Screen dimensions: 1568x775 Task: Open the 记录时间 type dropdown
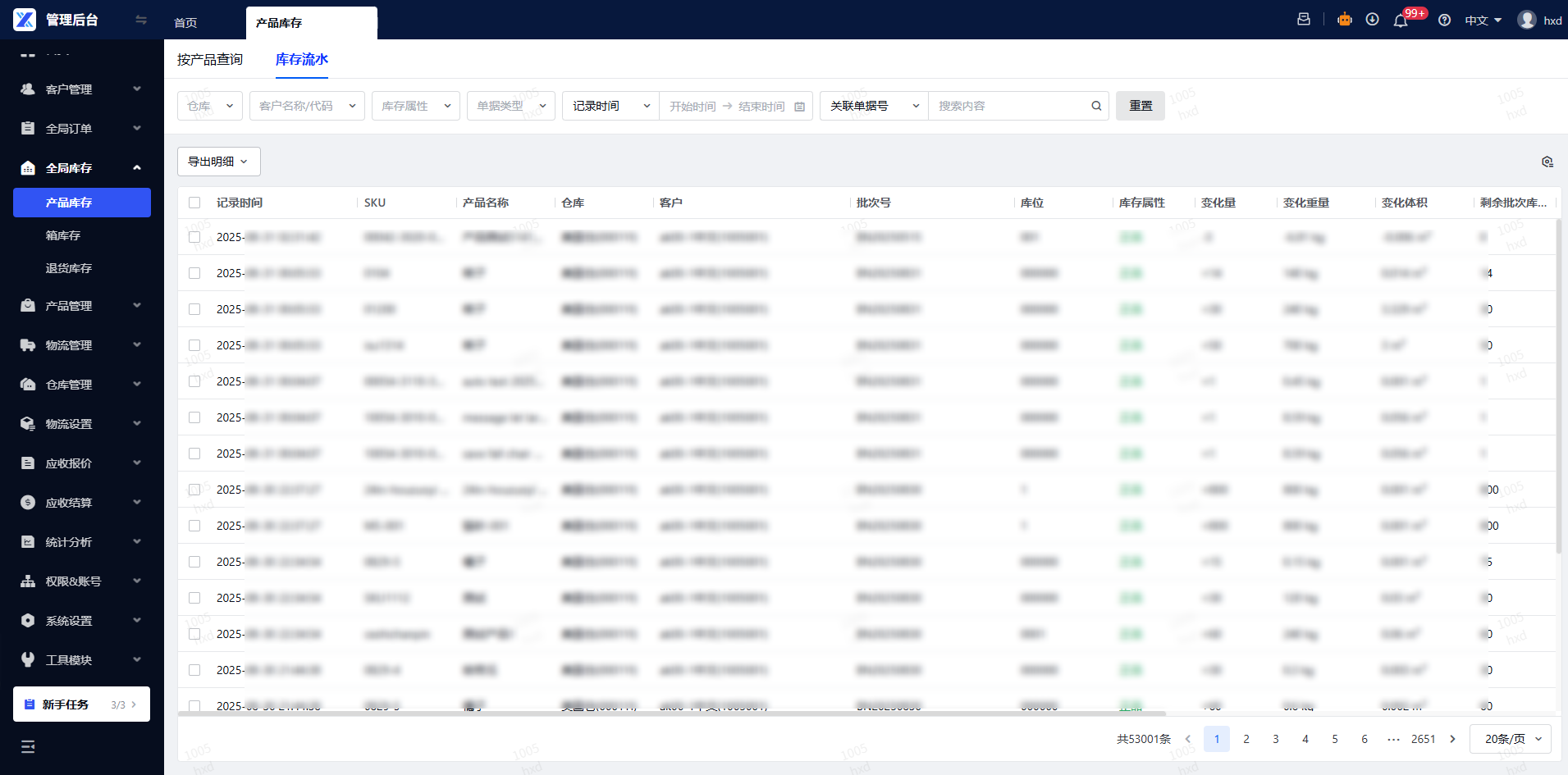coord(610,106)
